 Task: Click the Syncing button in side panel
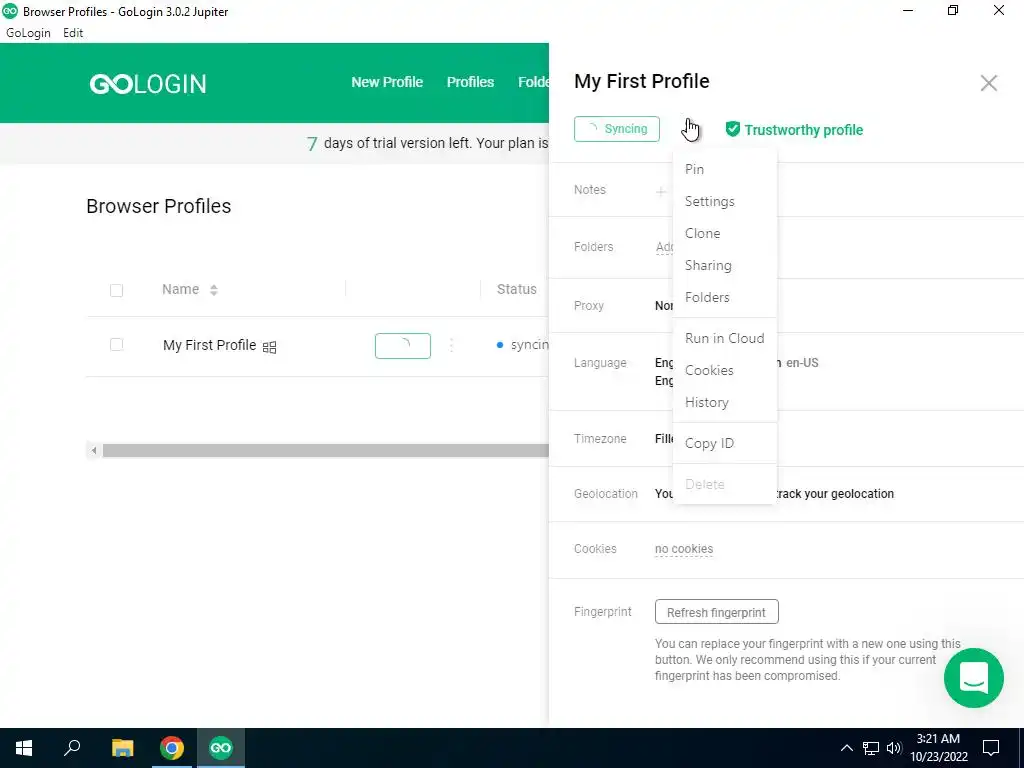616,129
